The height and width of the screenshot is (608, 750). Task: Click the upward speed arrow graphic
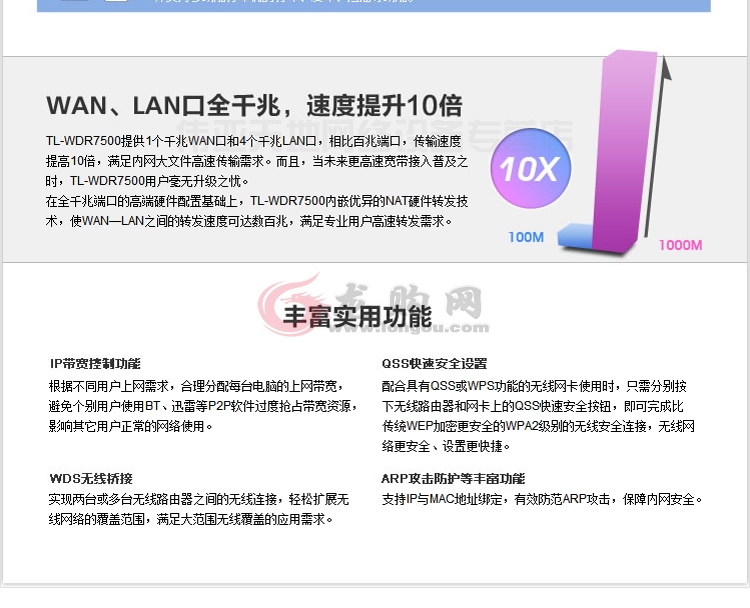point(658,146)
